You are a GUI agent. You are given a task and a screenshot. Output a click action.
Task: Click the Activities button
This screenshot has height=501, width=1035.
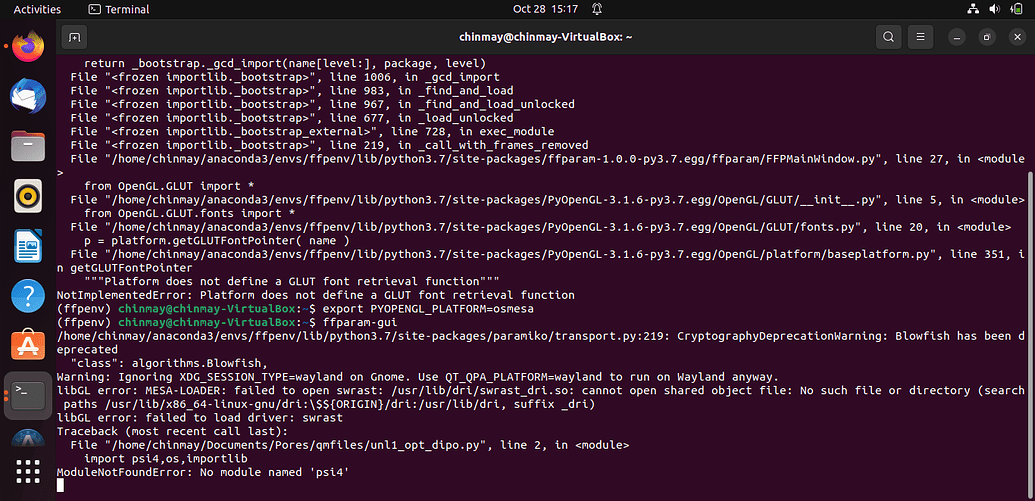[37, 9]
